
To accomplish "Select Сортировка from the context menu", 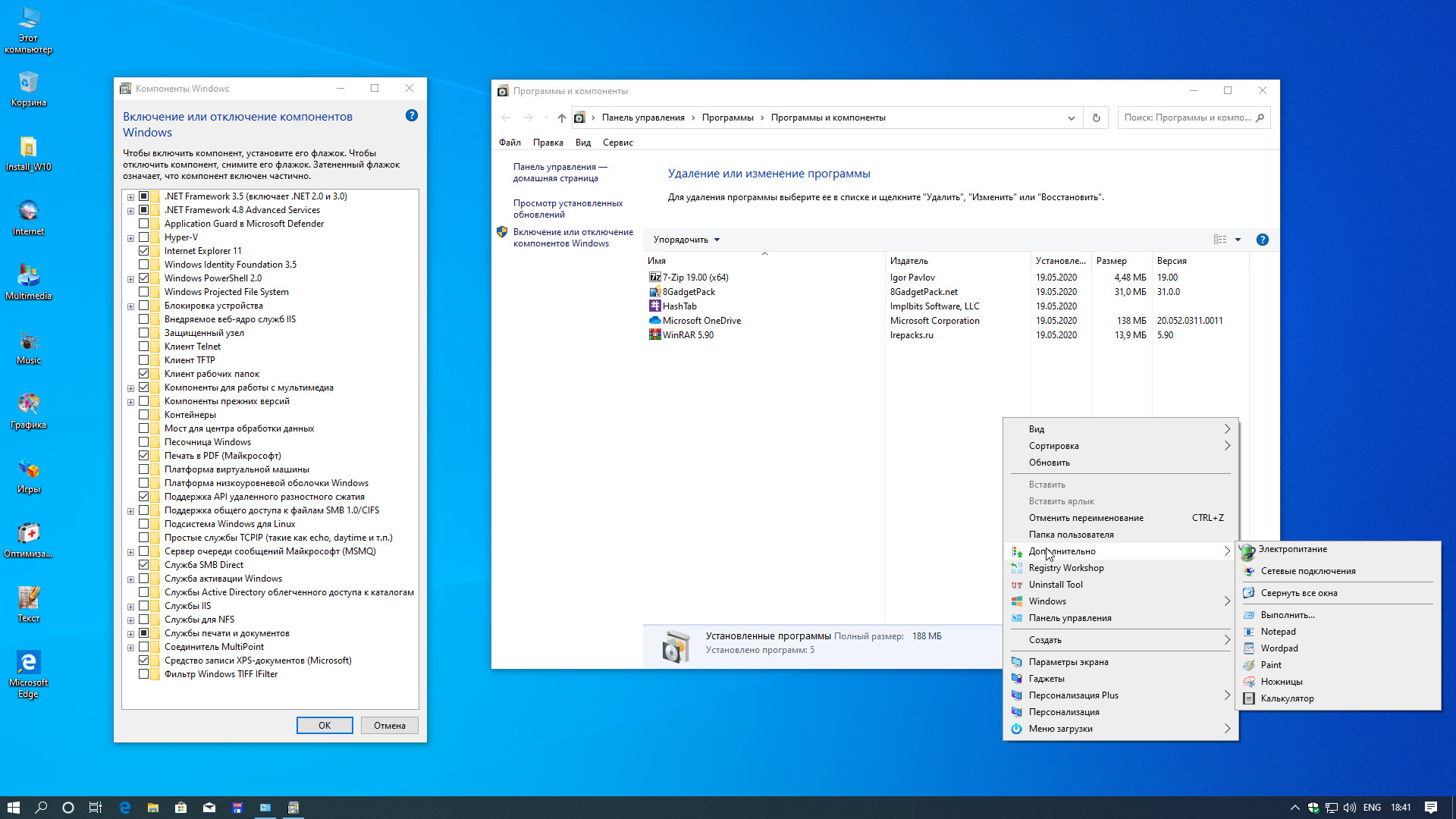I will point(1054,445).
